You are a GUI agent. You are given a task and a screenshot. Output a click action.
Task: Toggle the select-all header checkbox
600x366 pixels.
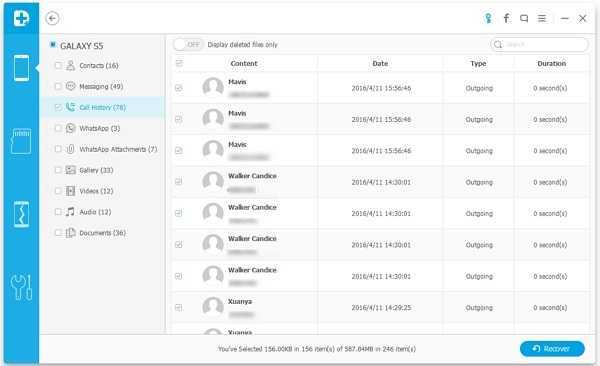[179, 63]
